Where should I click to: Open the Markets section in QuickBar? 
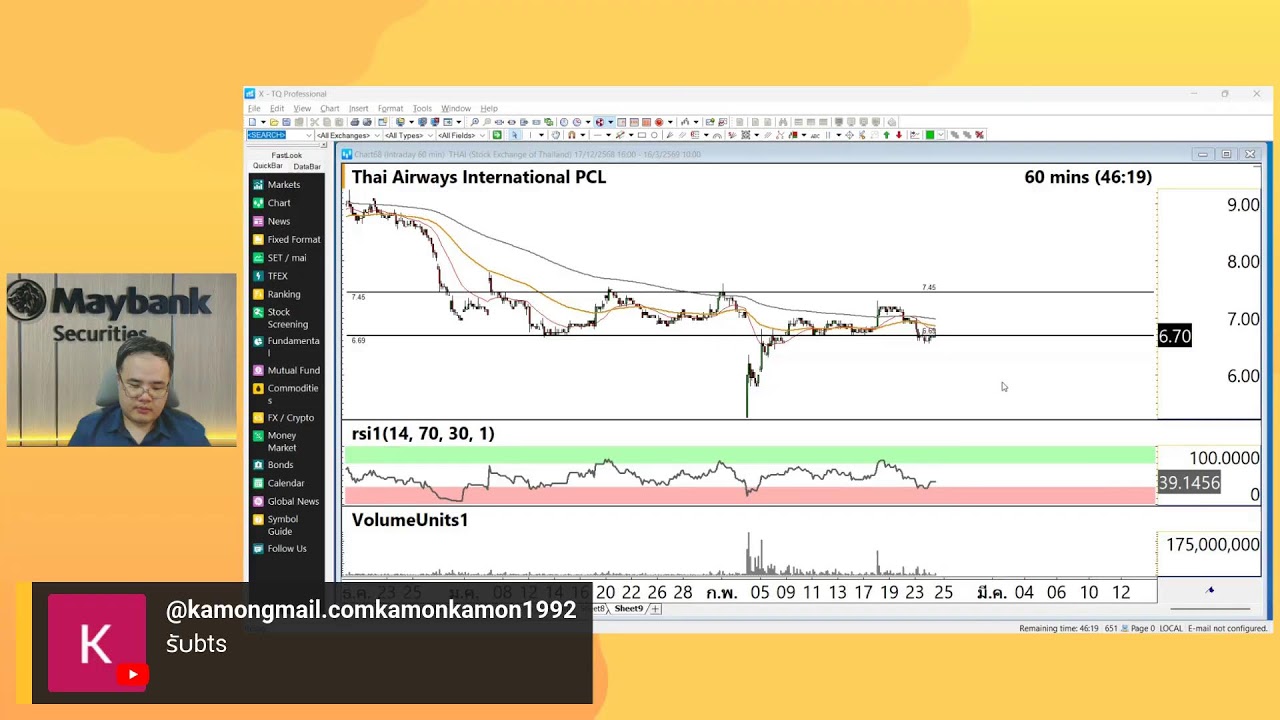pos(283,184)
